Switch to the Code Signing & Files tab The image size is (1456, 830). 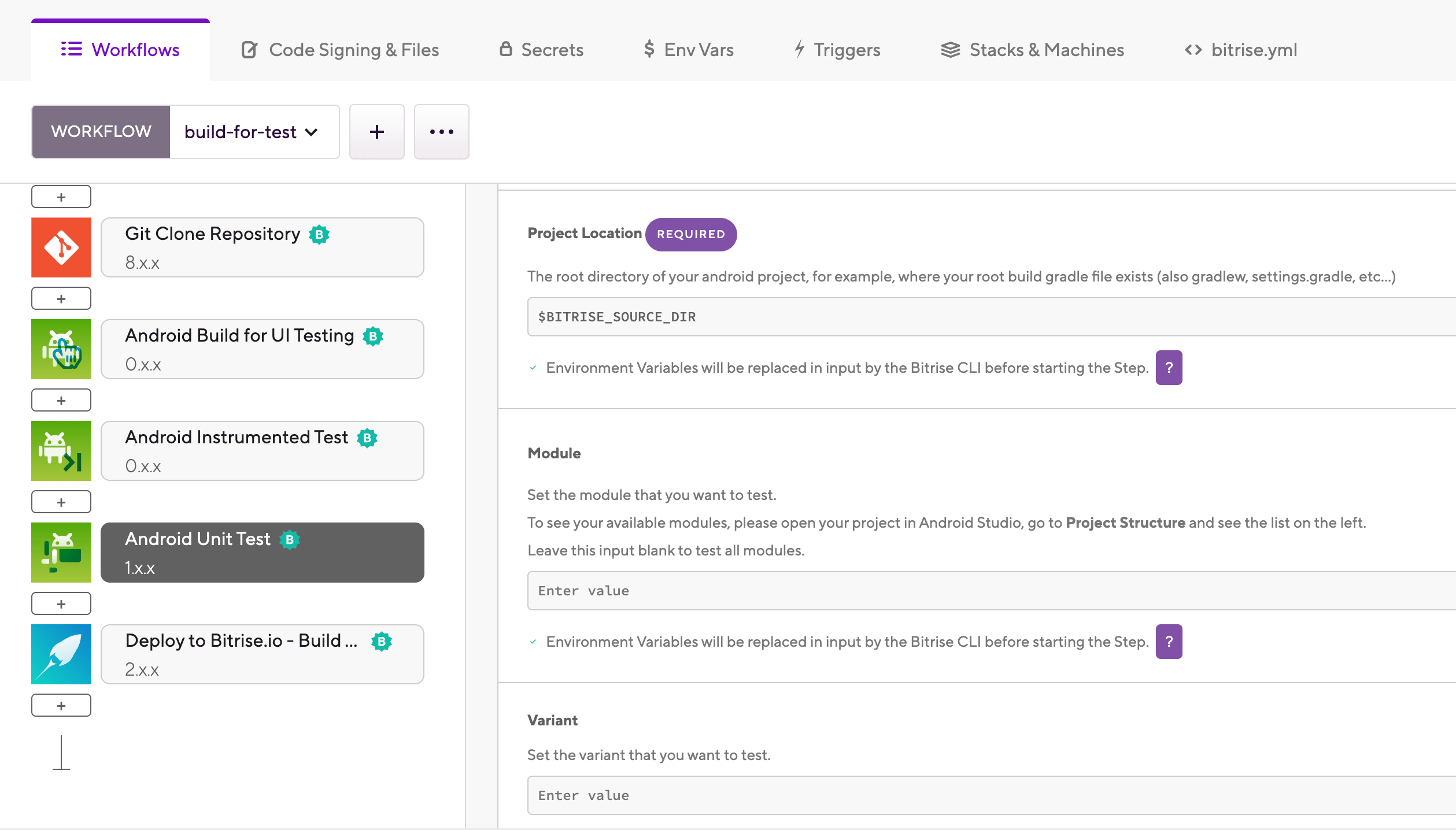[x=340, y=50]
